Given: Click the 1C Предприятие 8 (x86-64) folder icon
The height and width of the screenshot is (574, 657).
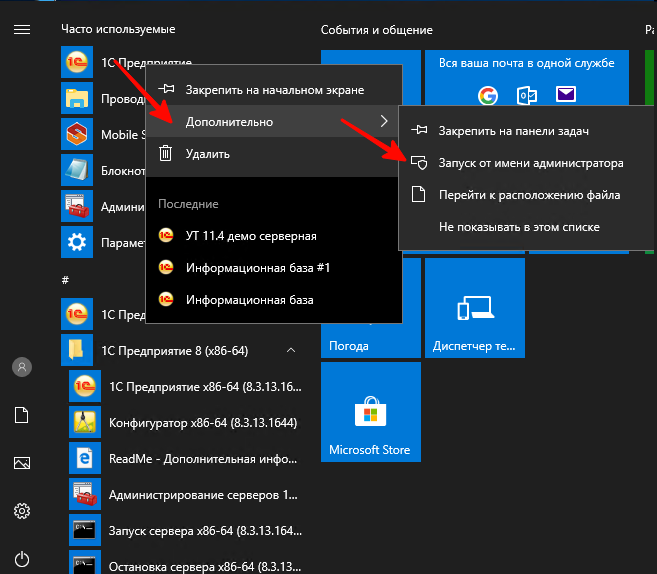Looking at the screenshot, I should [77, 350].
